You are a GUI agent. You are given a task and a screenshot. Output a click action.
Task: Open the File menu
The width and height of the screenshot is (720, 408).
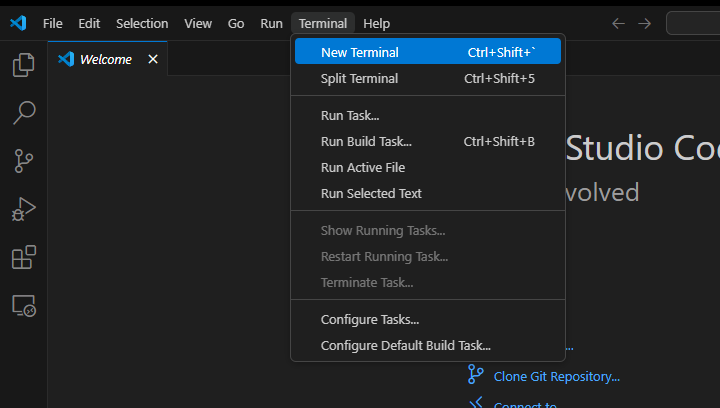(52, 23)
